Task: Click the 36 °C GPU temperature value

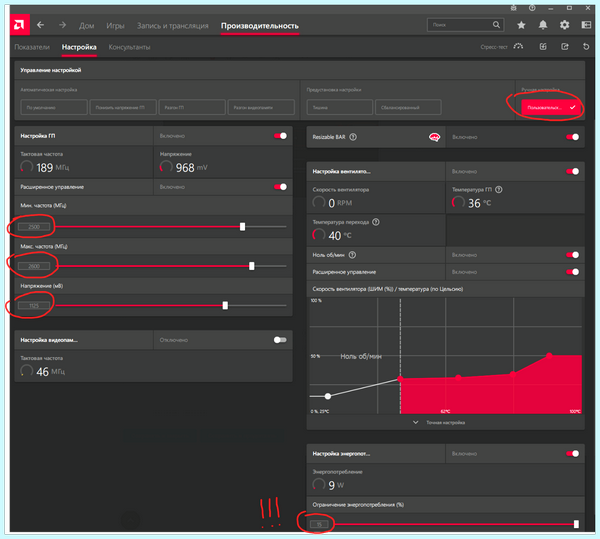Action: (x=479, y=203)
